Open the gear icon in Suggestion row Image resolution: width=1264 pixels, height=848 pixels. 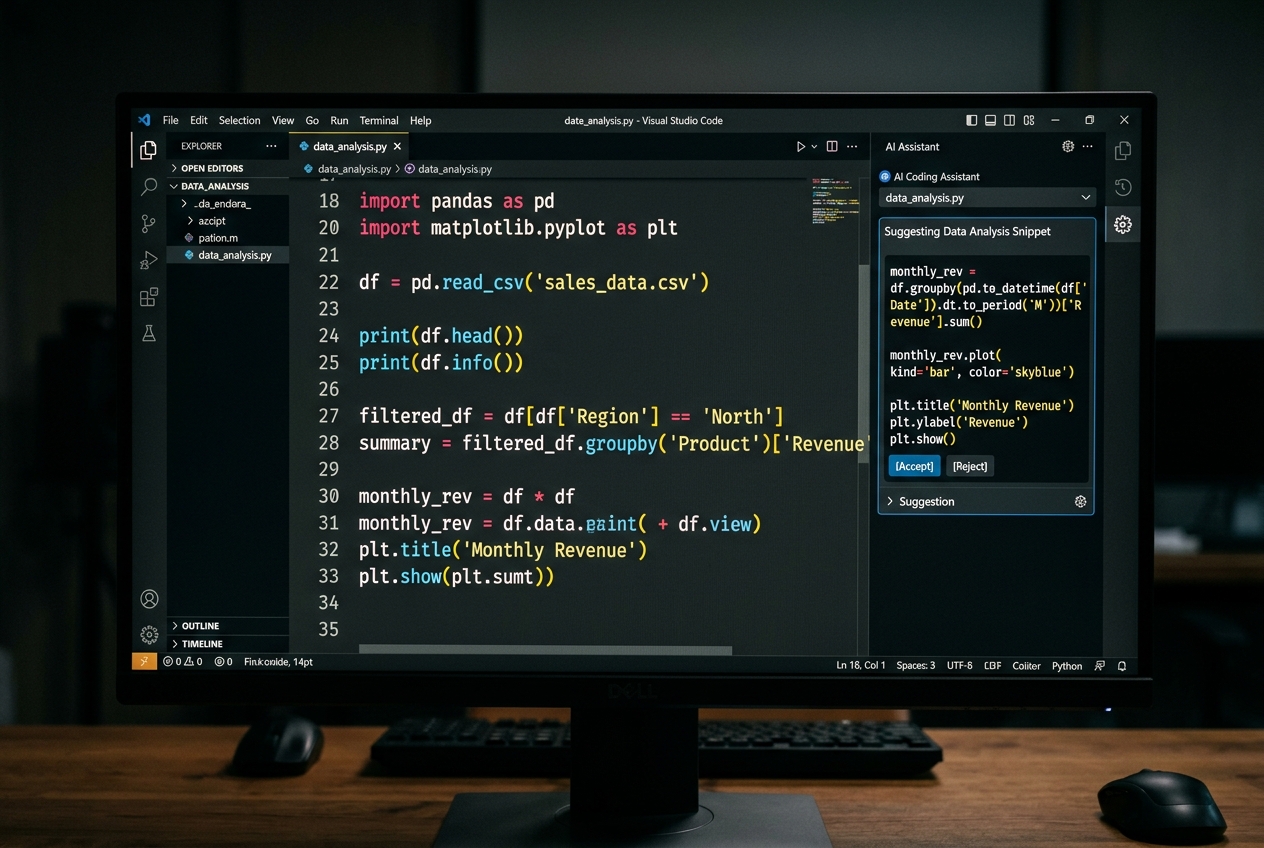(1080, 501)
